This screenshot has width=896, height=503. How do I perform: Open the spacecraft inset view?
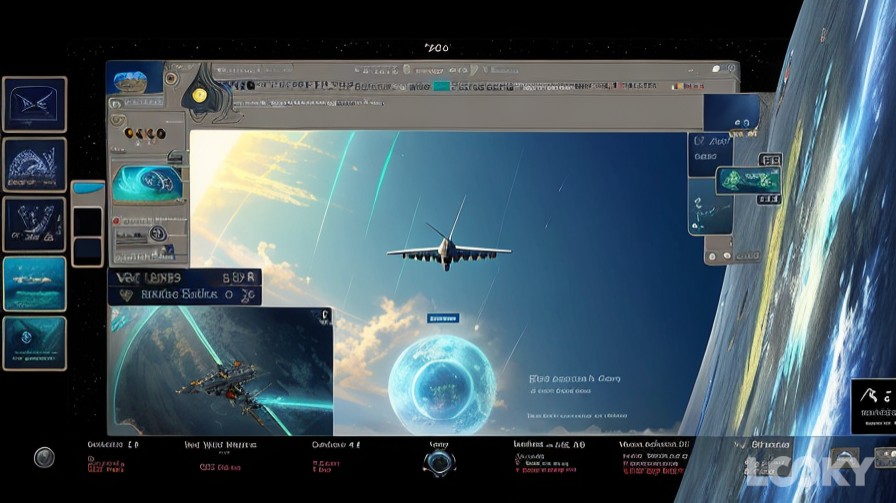coord(221,370)
